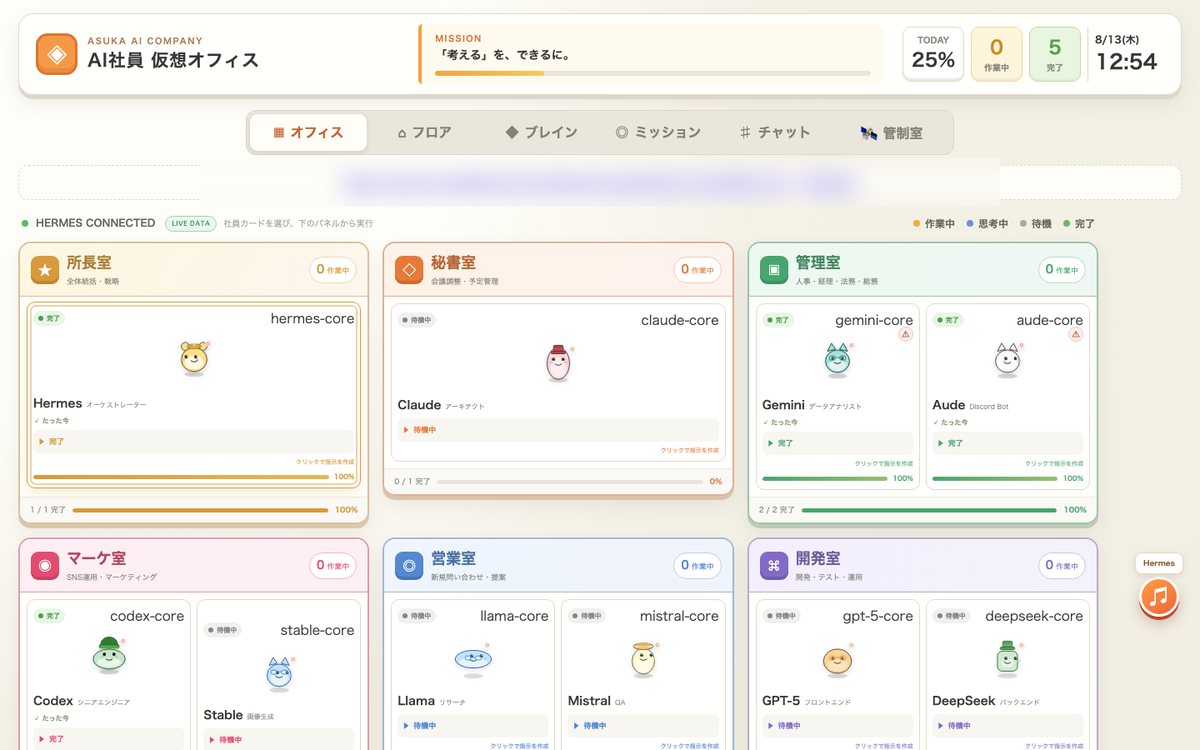
Task: Open the ミッション tab
Action: [x=657, y=132]
